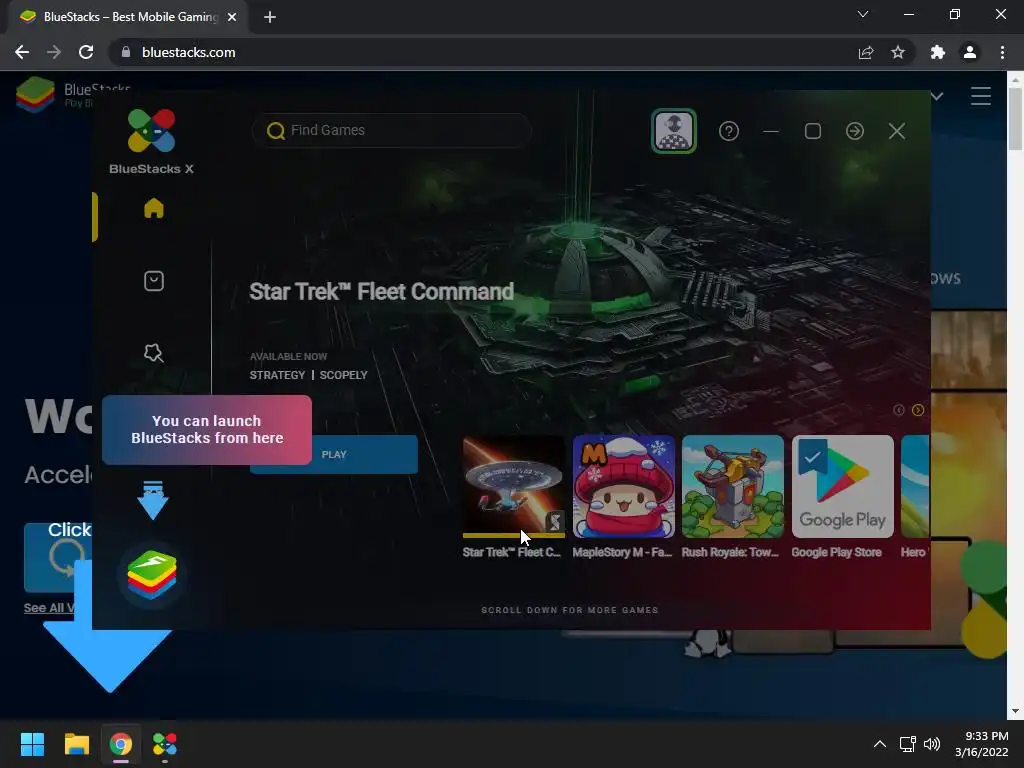This screenshot has width=1024, height=768.
Task: Click the Star Trek Fleet Command title
Action: coord(381,292)
